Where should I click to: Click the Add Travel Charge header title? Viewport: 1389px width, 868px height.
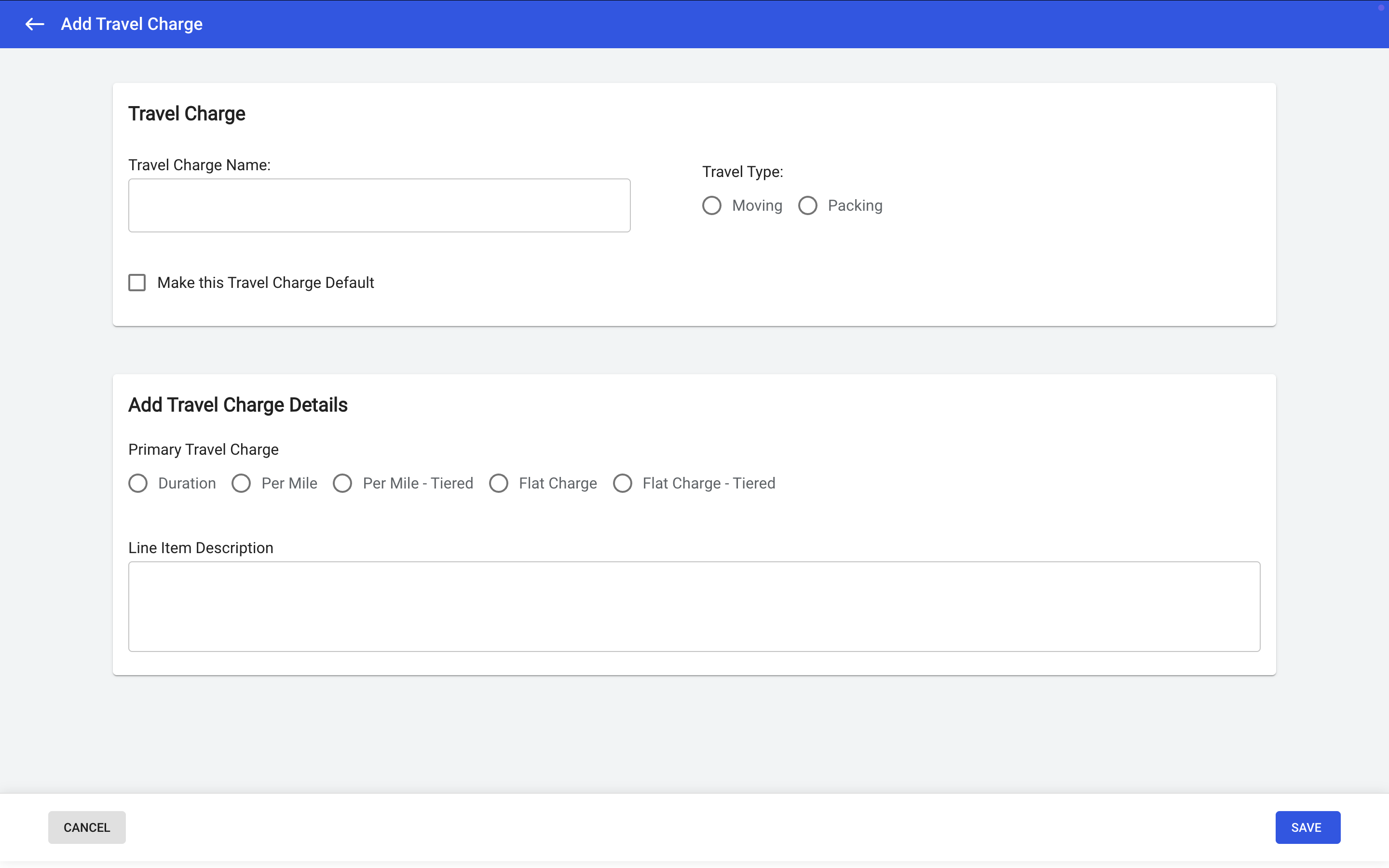pos(132,24)
